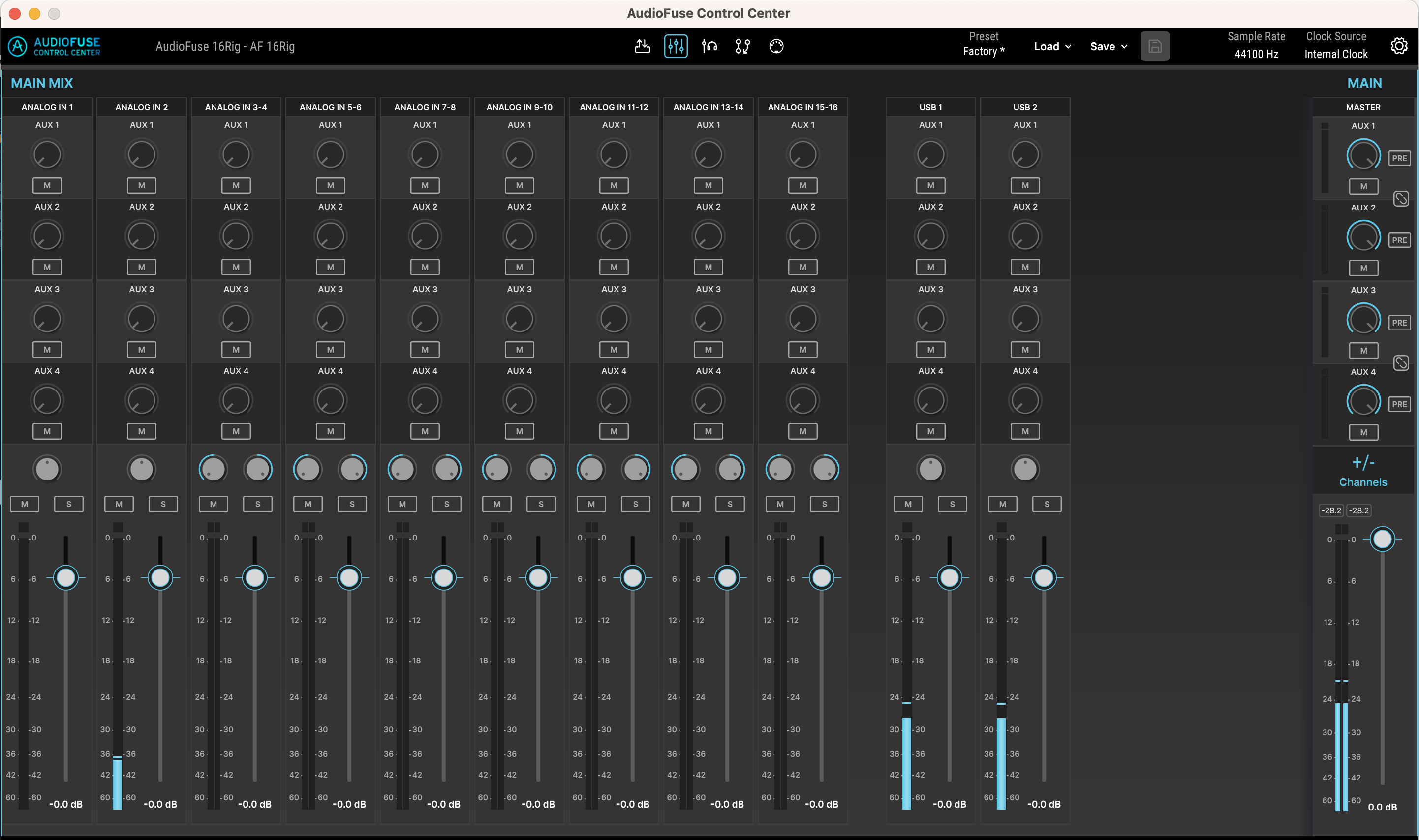The image size is (1419, 840).
Task: Click the Analog In 13-14 fader handle
Action: pos(727,578)
